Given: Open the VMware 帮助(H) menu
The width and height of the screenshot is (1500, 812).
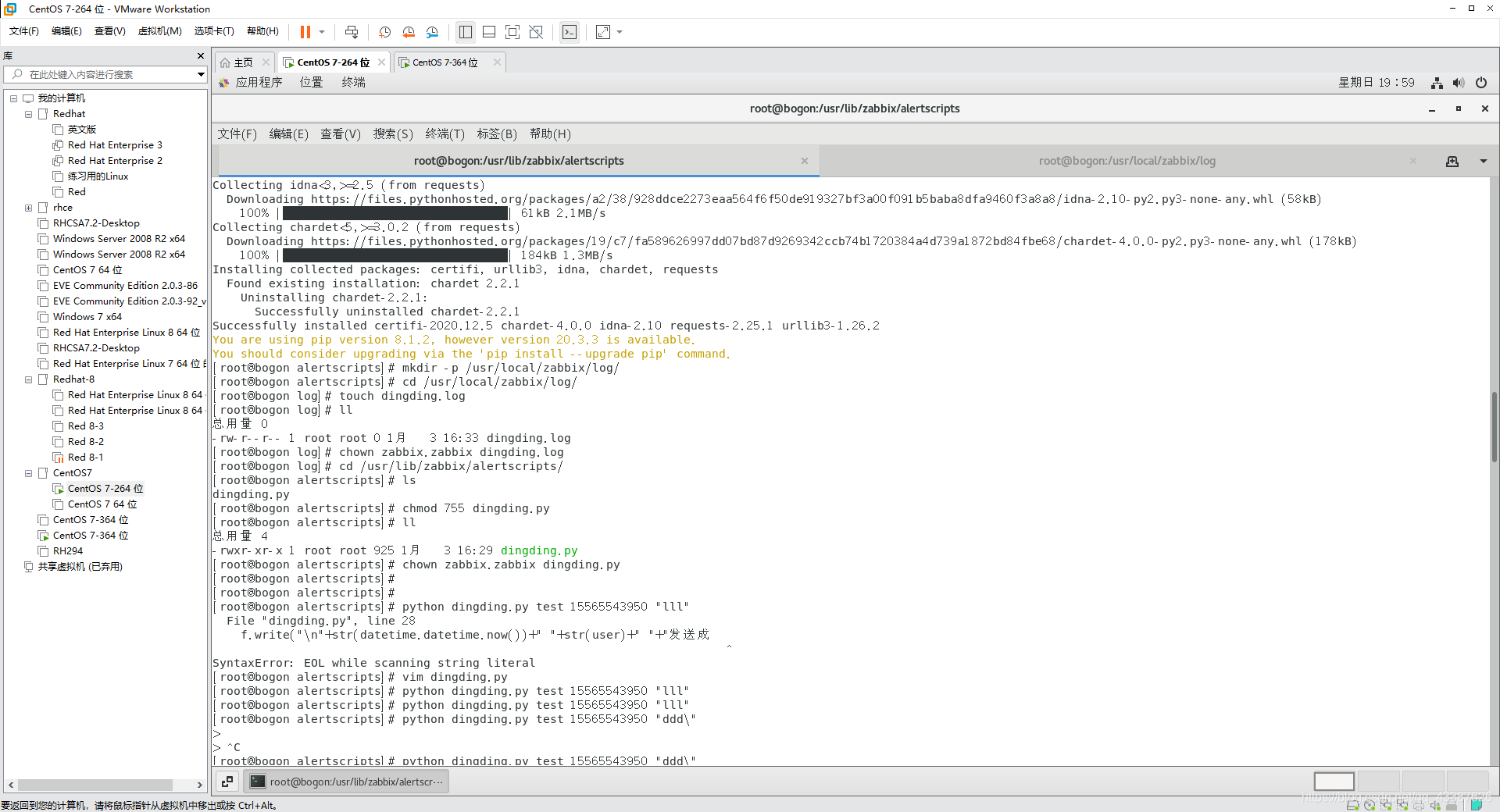Looking at the screenshot, I should (262, 31).
